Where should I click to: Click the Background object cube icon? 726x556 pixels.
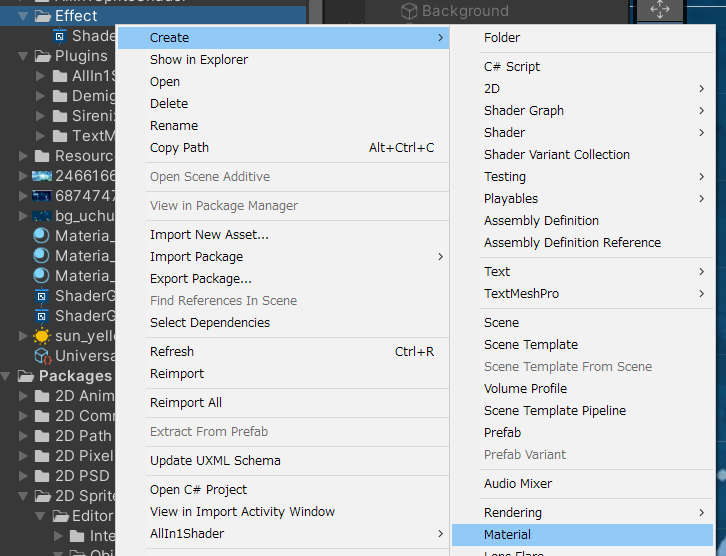(409, 11)
